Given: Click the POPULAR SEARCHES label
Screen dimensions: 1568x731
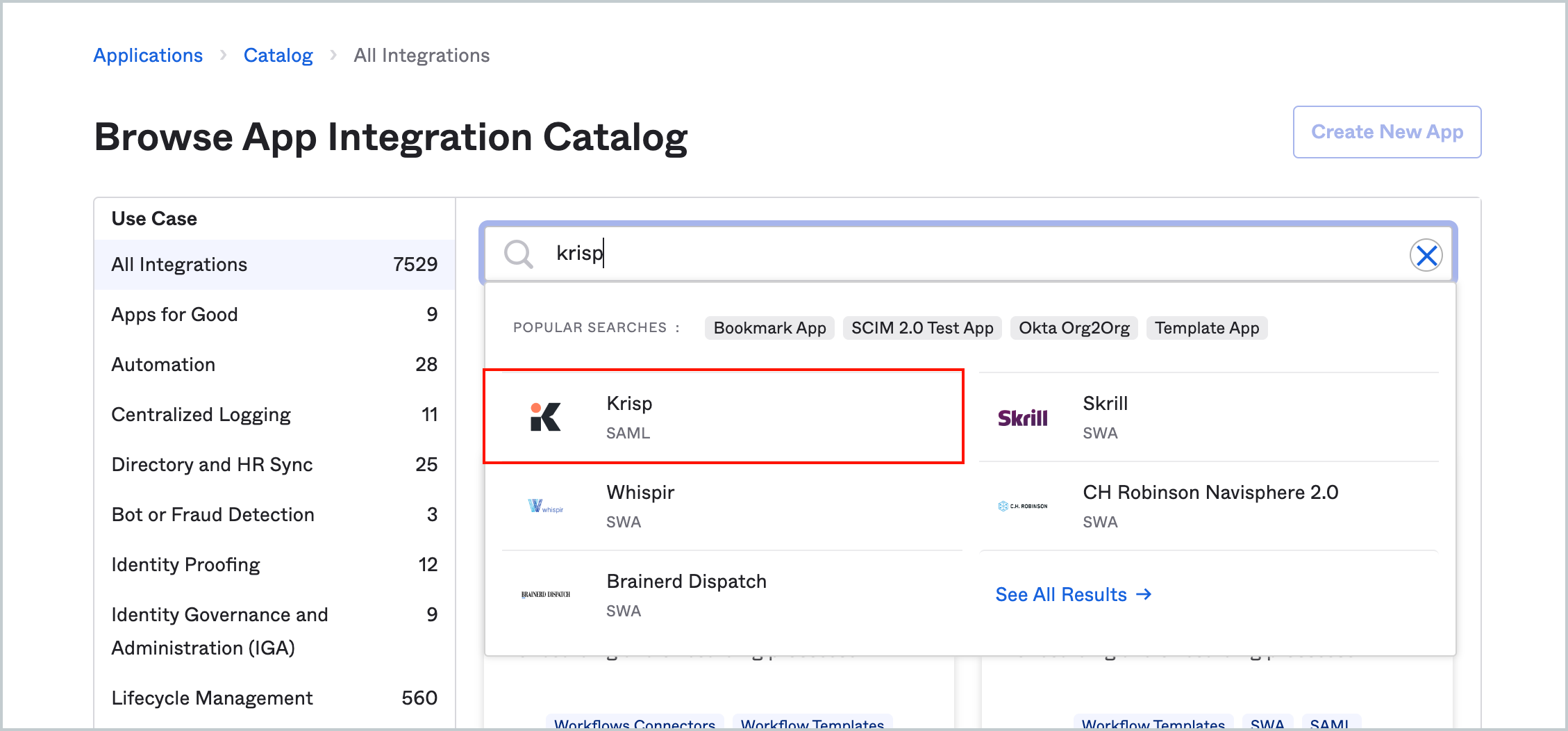Looking at the screenshot, I should pos(596,328).
